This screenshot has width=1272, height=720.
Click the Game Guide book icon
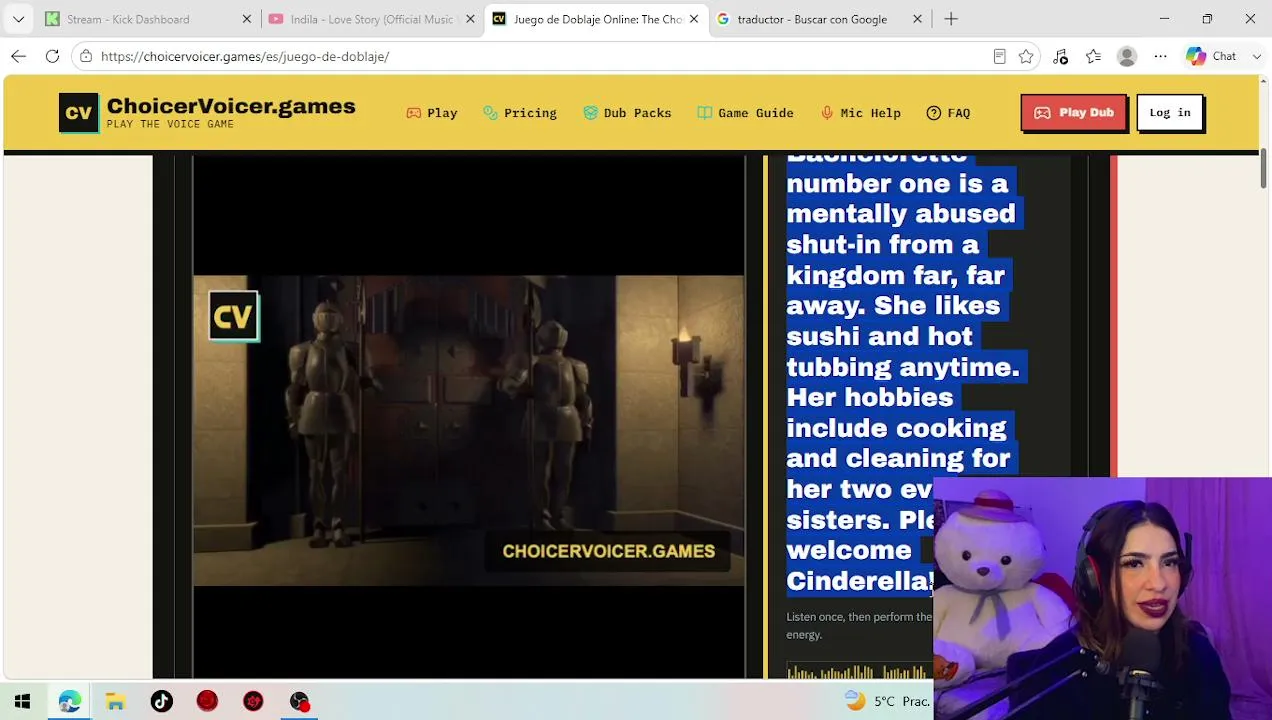coord(704,113)
